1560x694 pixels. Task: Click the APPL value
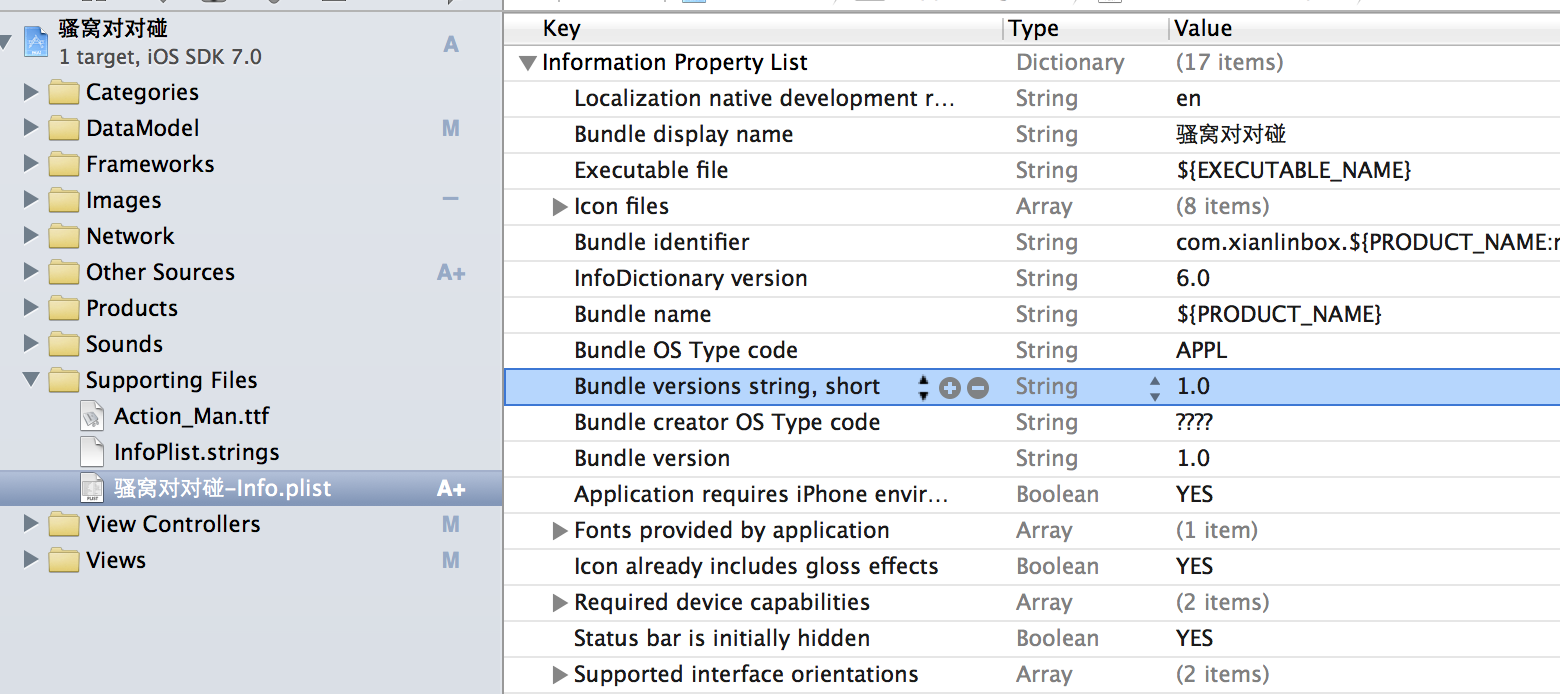(1202, 351)
